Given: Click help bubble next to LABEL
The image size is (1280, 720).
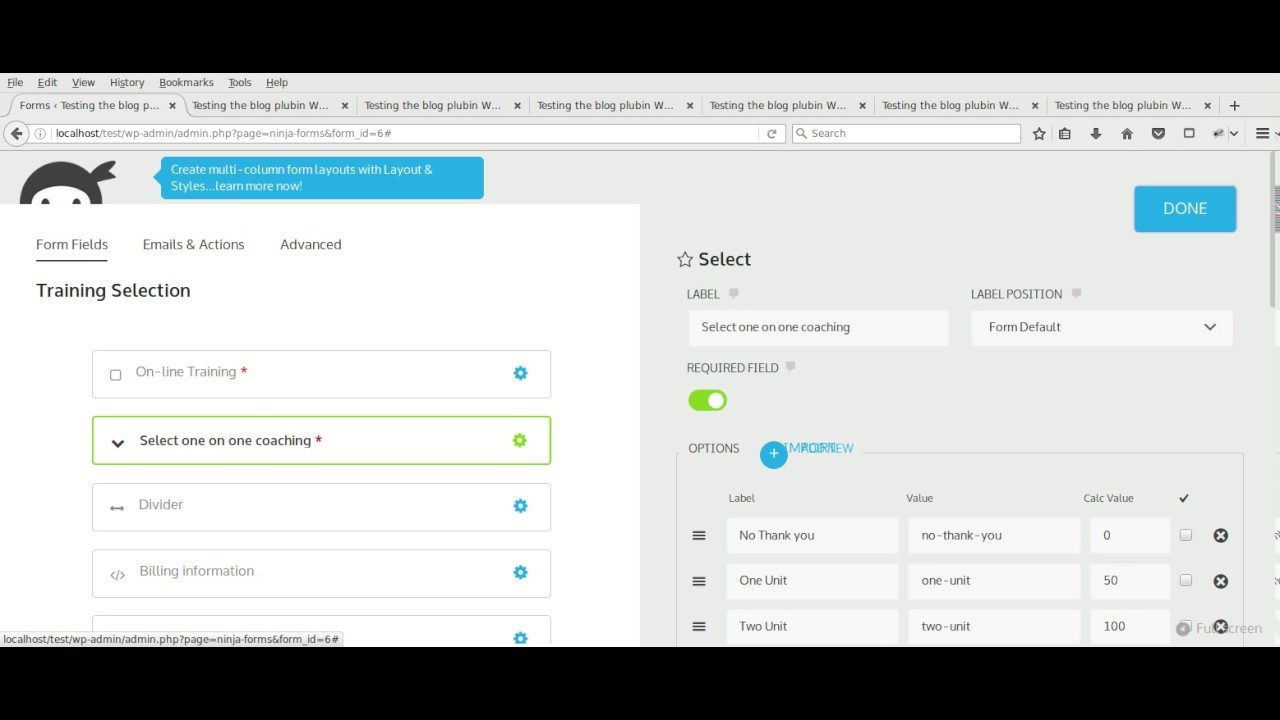Looking at the screenshot, I should 734,294.
